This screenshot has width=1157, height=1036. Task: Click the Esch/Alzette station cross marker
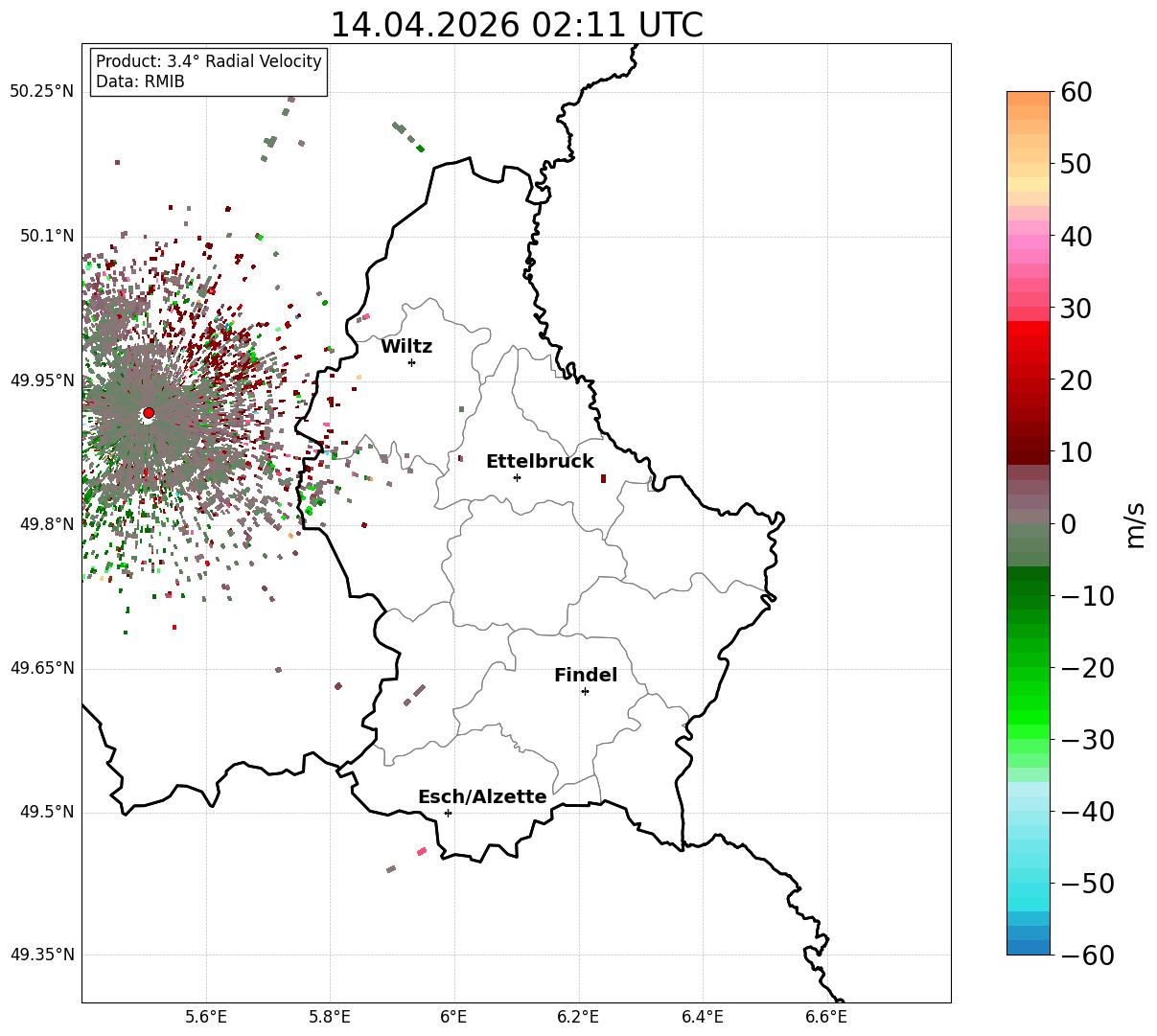448,813
